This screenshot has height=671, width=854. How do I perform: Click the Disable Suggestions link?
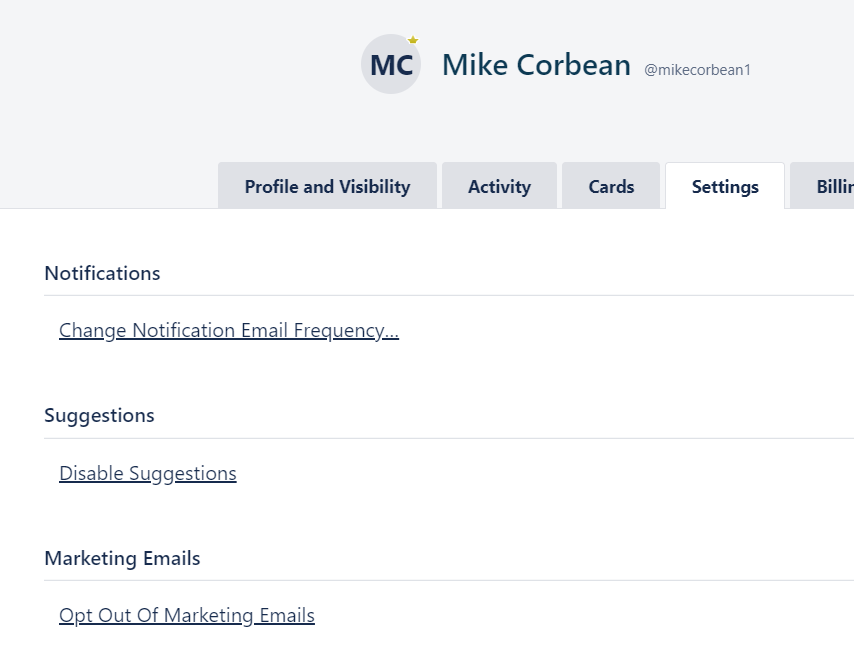[148, 473]
